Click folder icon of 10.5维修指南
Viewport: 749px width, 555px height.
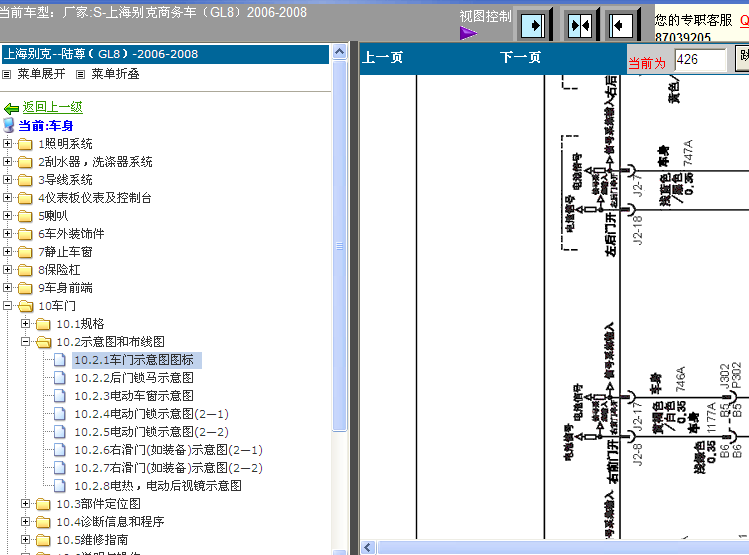43,540
